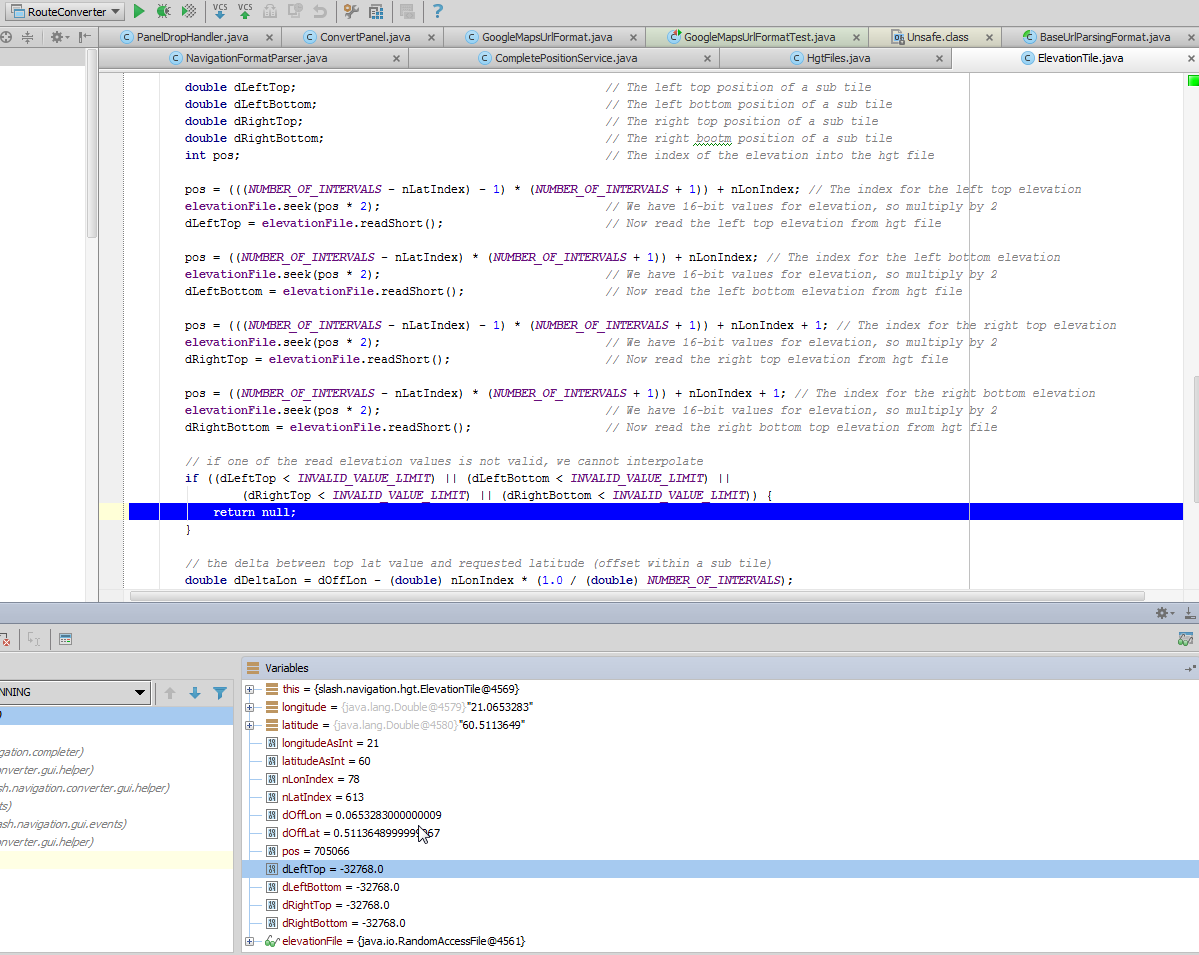Click VCS Update Project icon
1199x955 pixels.
click(220, 12)
